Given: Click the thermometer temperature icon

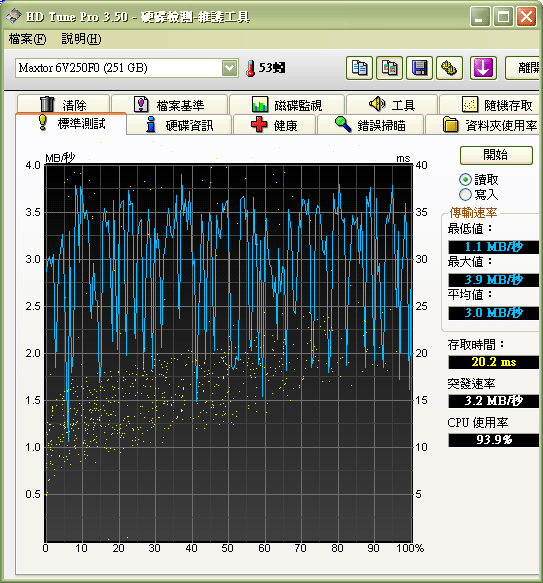Looking at the screenshot, I should coord(251,68).
